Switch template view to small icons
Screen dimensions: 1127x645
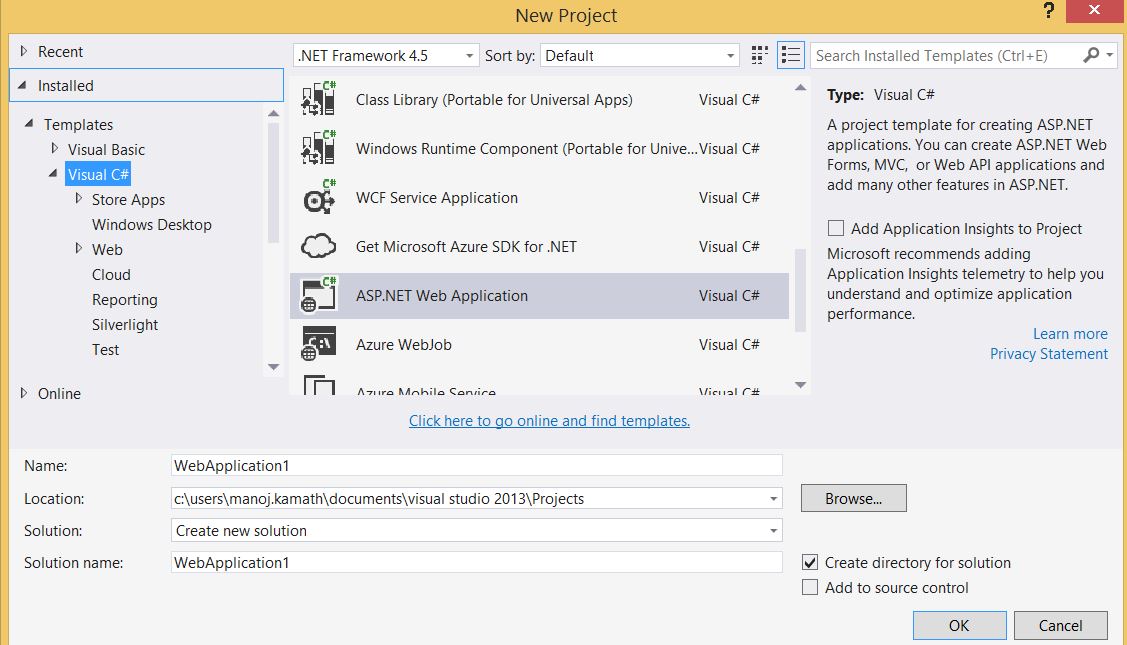pos(758,54)
